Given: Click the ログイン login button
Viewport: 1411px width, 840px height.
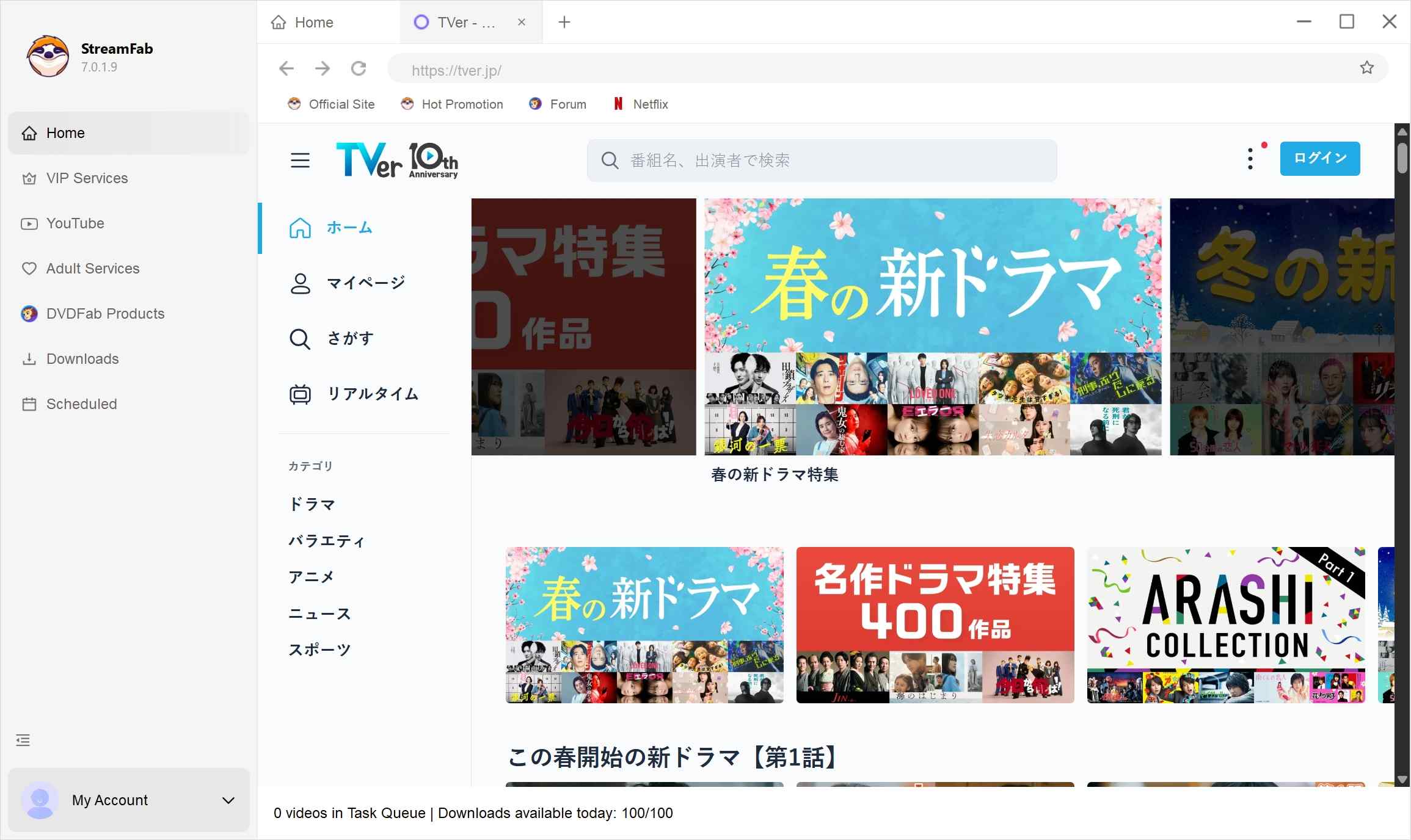Looking at the screenshot, I should pyautogui.click(x=1320, y=159).
